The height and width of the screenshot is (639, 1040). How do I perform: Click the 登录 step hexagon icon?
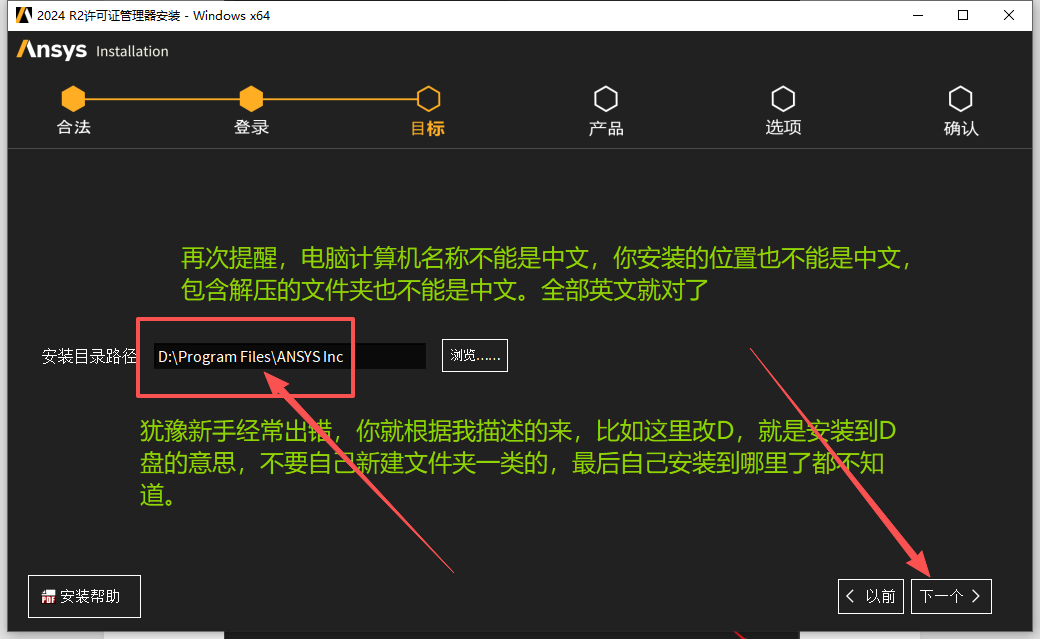(251, 98)
